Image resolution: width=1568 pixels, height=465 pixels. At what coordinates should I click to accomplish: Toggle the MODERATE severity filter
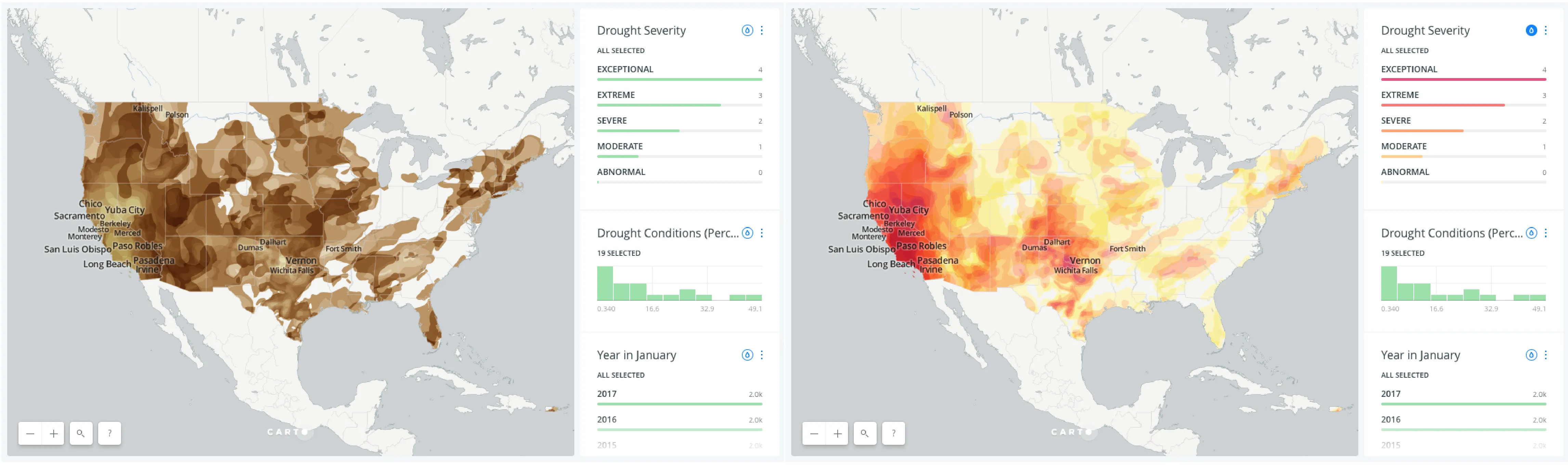tap(620, 146)
